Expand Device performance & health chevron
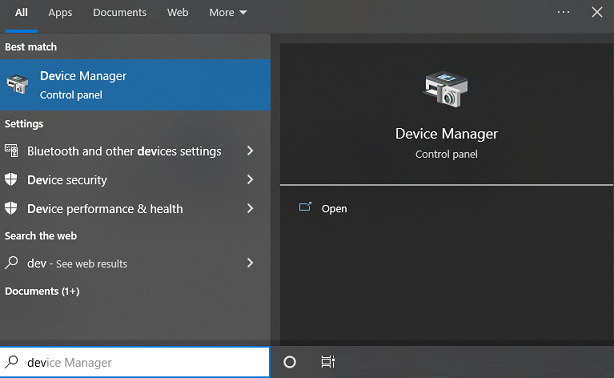The width and height of the screenshot is (614, 378). pos(250,208)
